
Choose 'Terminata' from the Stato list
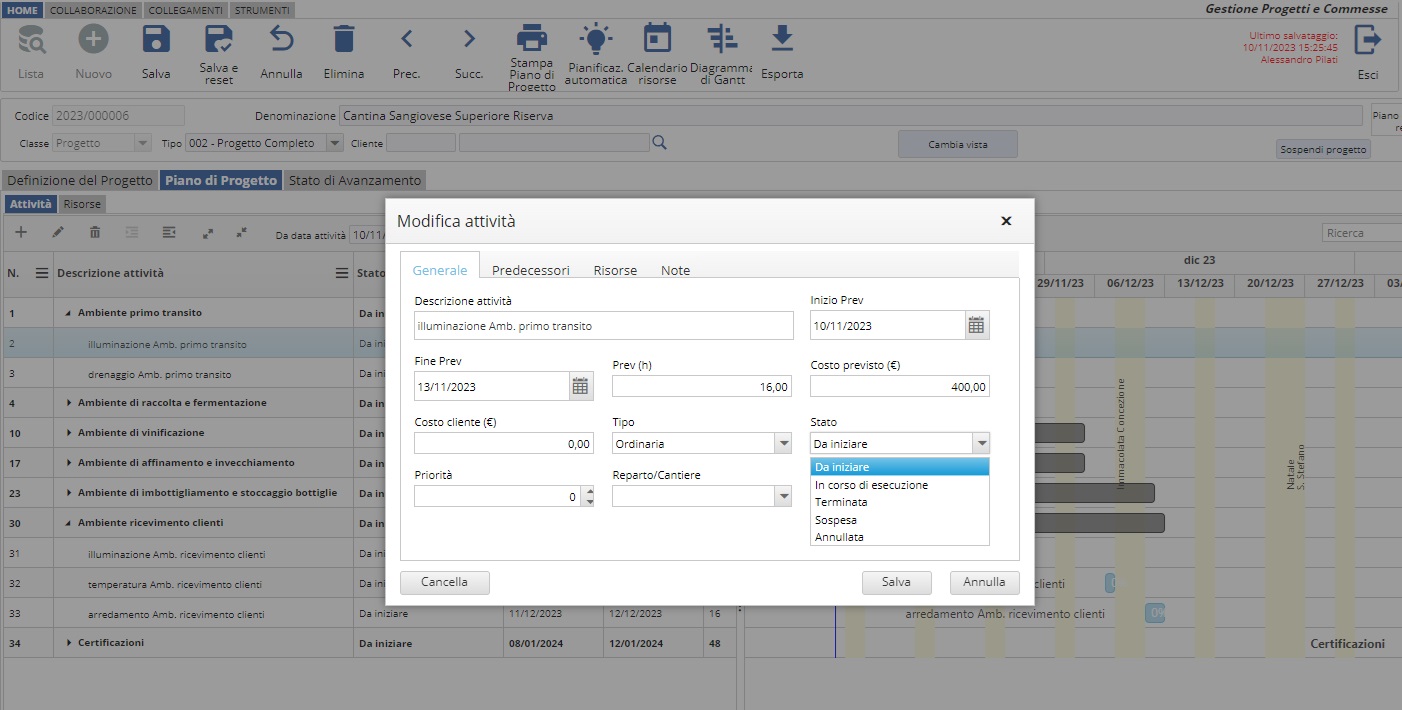841,502
